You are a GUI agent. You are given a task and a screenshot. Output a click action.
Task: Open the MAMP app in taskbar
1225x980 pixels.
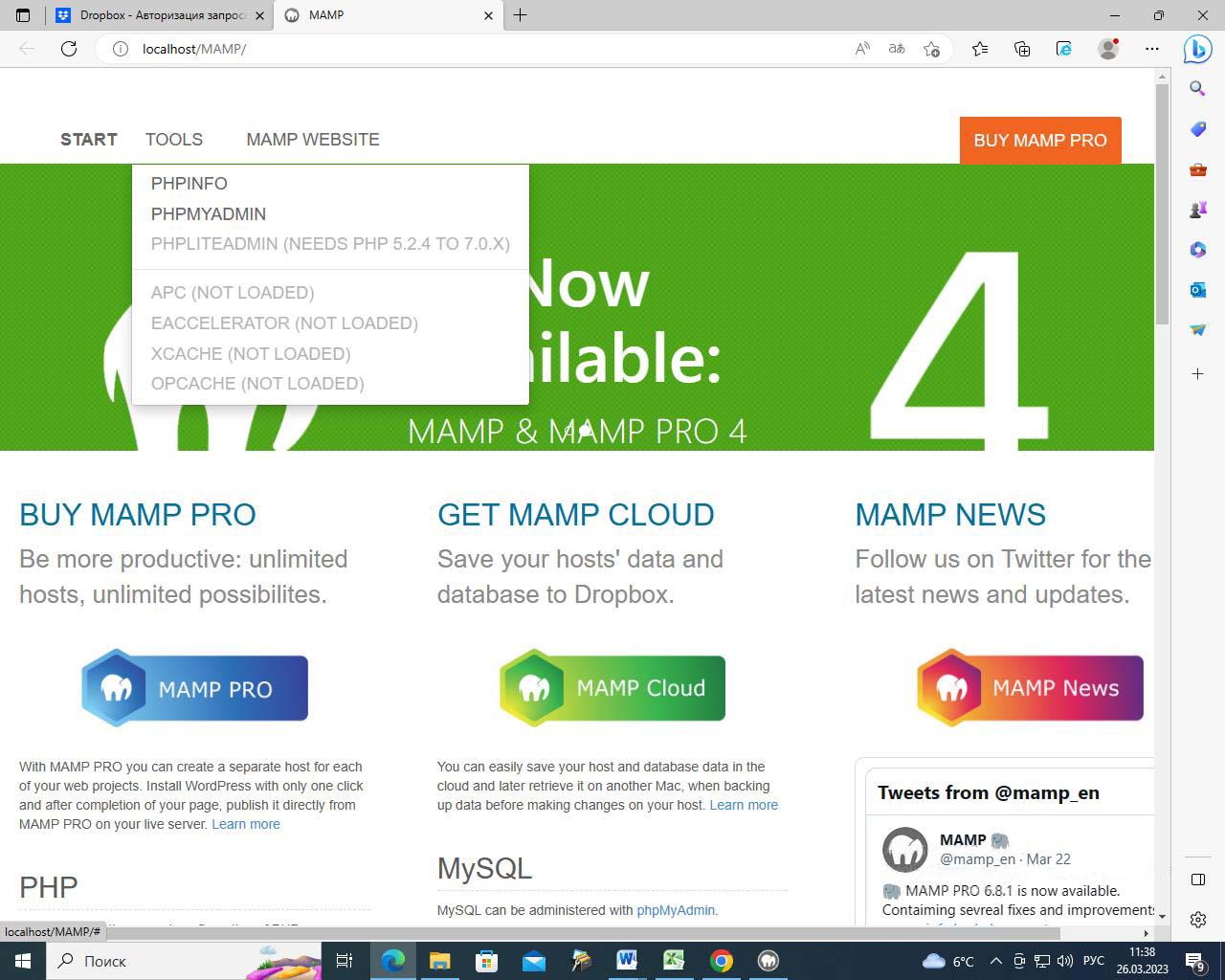(768, 961)
